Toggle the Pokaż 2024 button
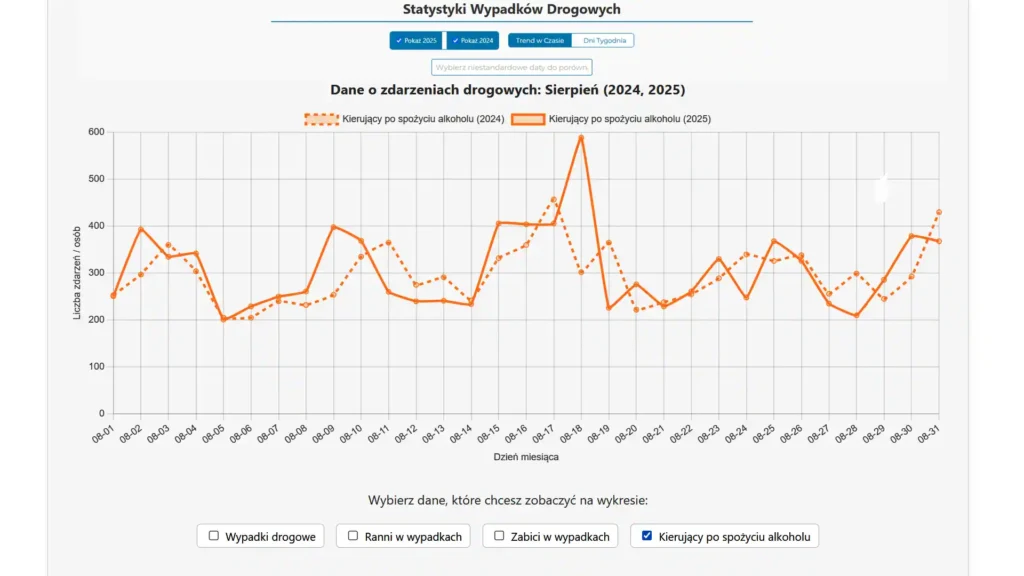Screen dimensions: 1024x576 pyautogui.click(x=473, y=40)
